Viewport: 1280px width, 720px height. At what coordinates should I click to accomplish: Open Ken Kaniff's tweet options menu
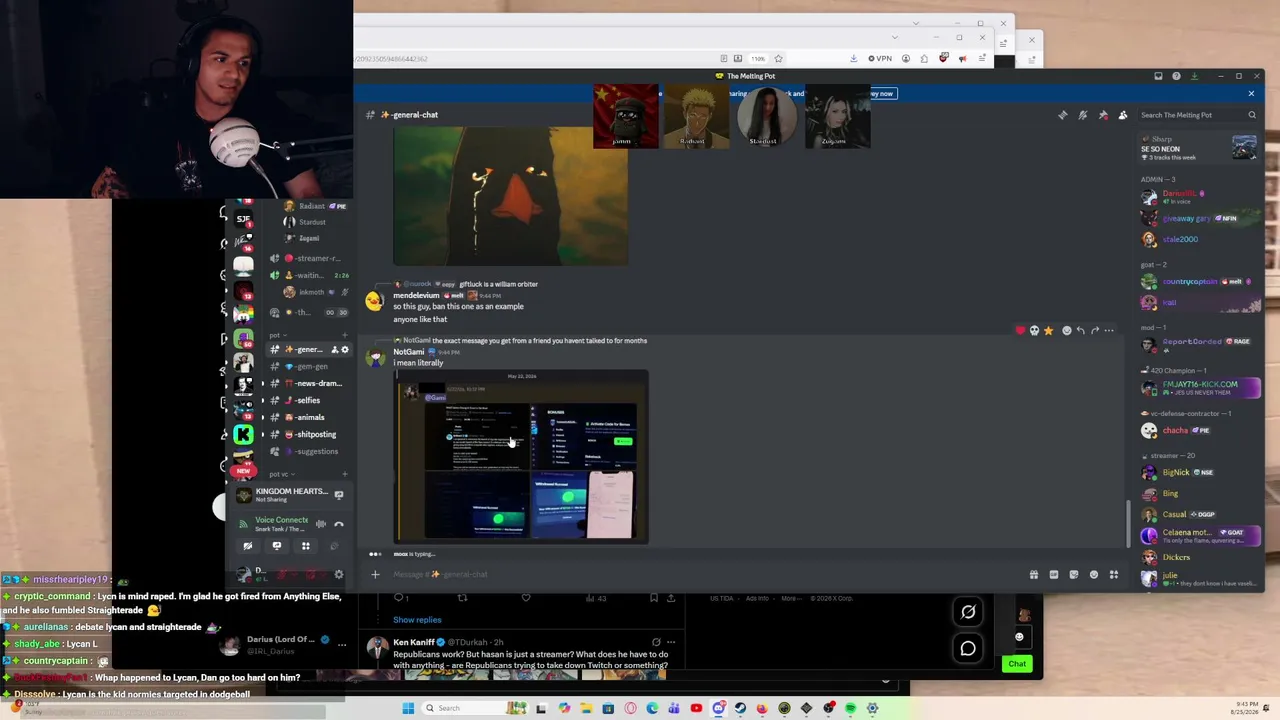pyautogui.click(x=671, y=642)
